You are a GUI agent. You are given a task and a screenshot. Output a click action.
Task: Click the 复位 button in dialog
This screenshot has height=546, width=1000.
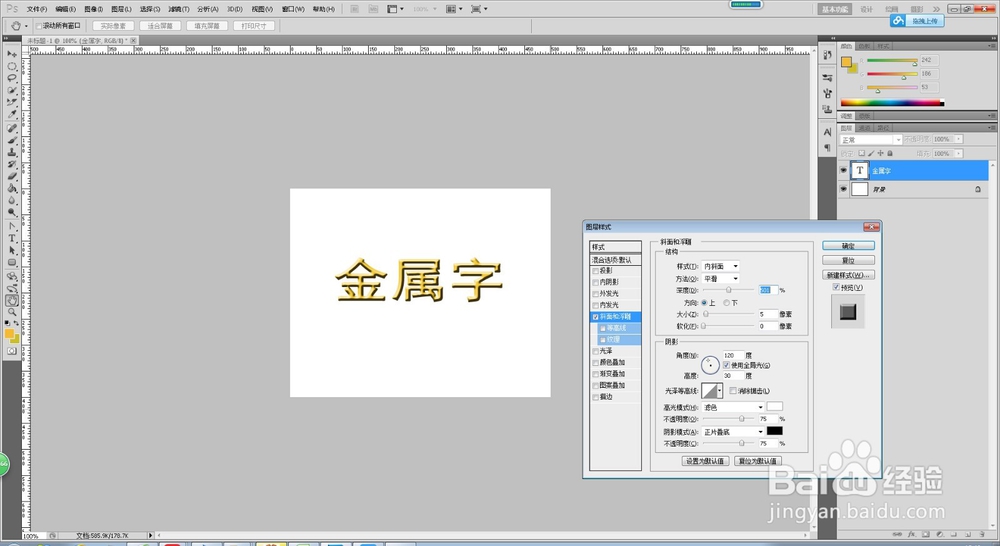pyautogui.click(x=848, y=260)
